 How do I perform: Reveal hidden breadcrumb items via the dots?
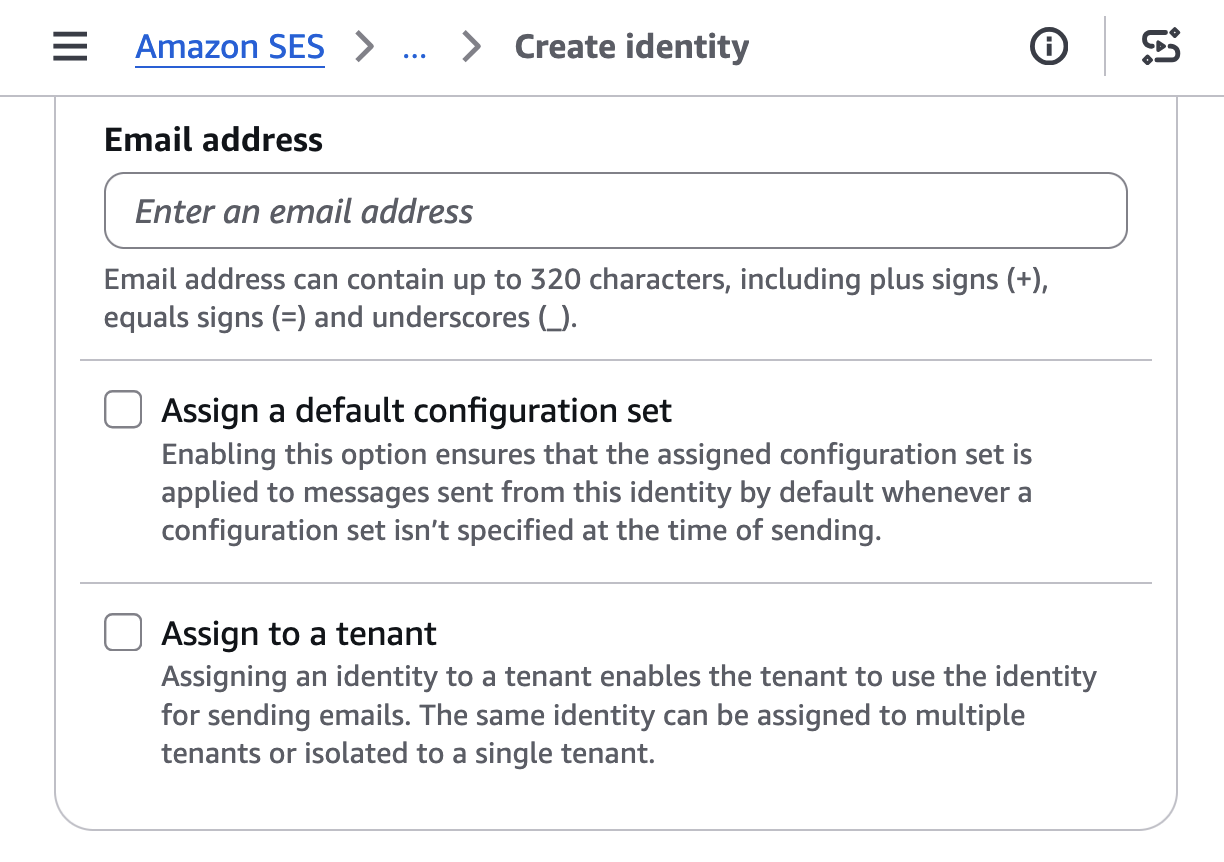pyautogui.click(x=414, y=47)
